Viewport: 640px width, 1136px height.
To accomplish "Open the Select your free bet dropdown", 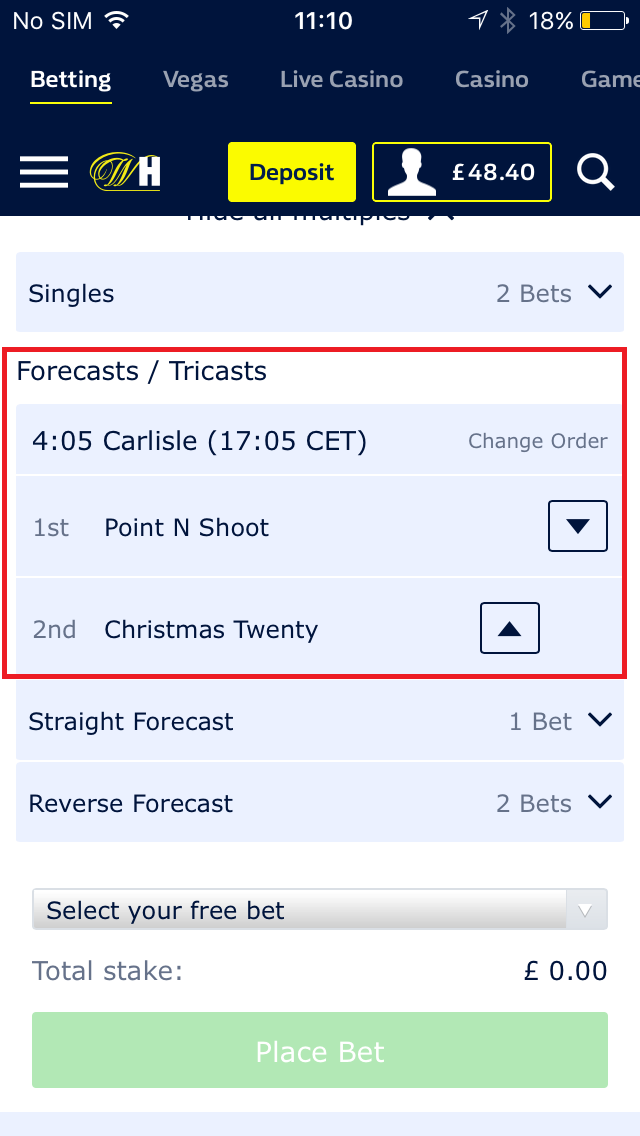I will click(x=320, y=909).
